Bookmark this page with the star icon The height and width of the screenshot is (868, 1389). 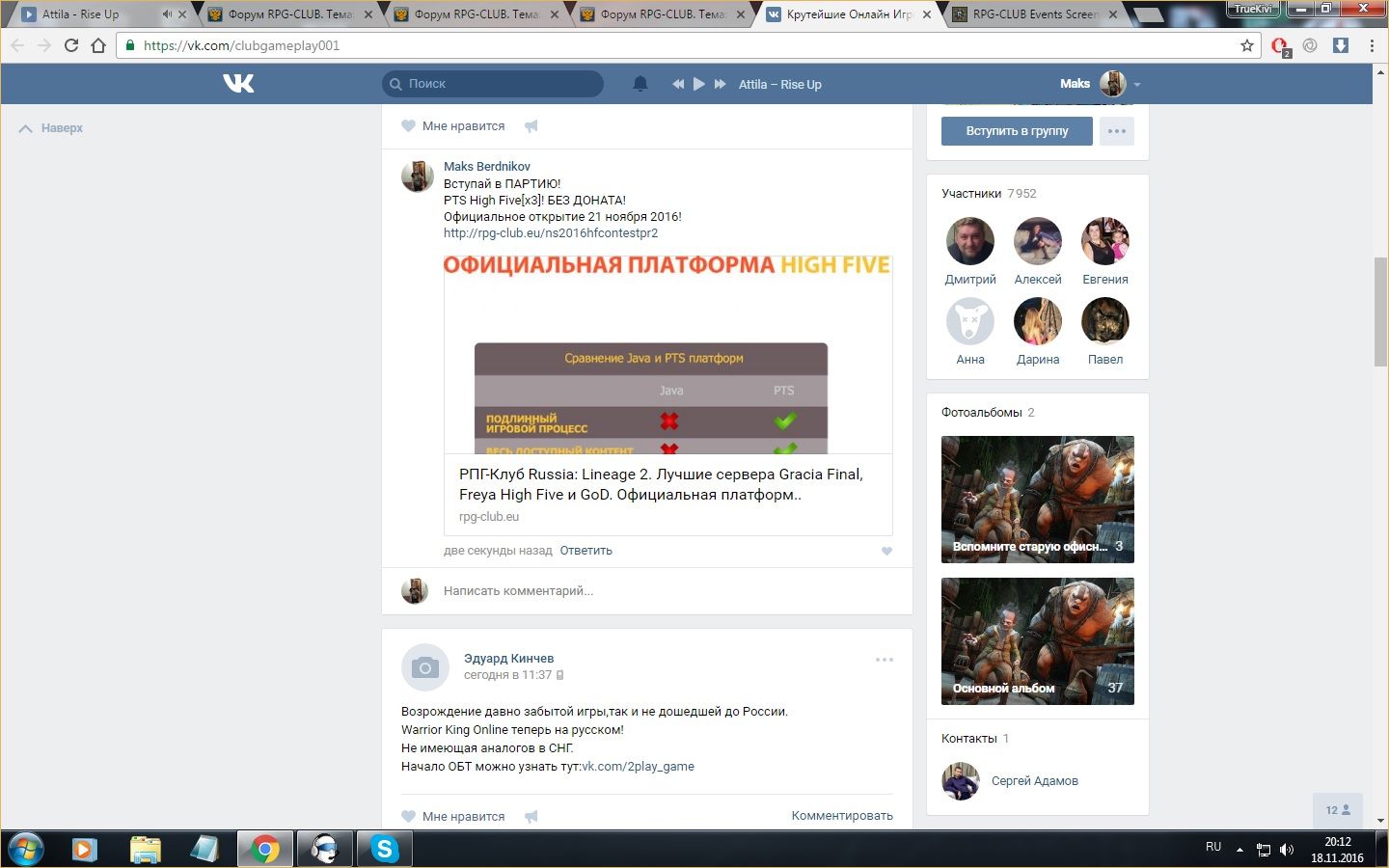pyautogui.click(x=1247, y=45)
